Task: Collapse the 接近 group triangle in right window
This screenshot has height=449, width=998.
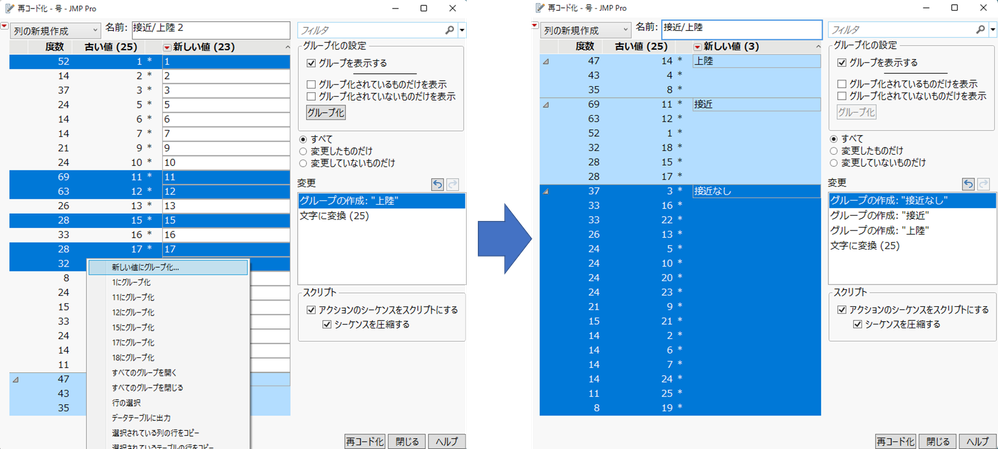Action: pos(546,104)
